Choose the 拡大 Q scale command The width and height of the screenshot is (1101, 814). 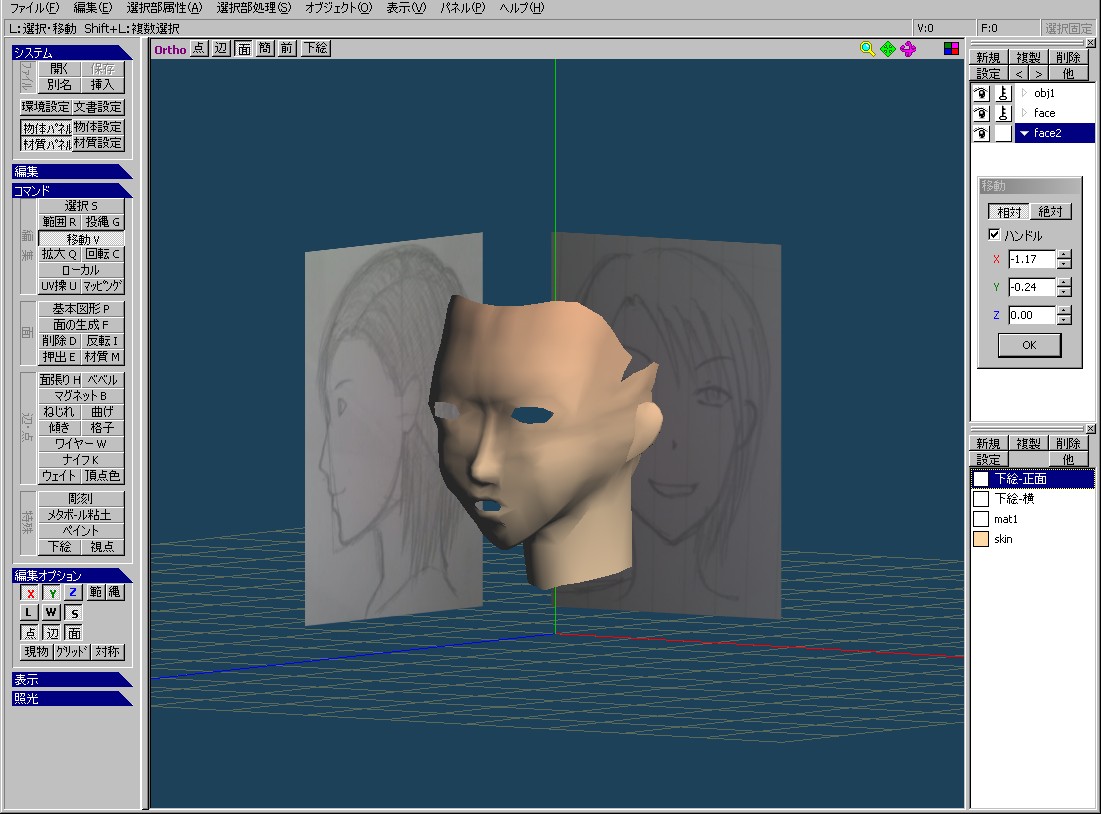(x=60, y=254)
